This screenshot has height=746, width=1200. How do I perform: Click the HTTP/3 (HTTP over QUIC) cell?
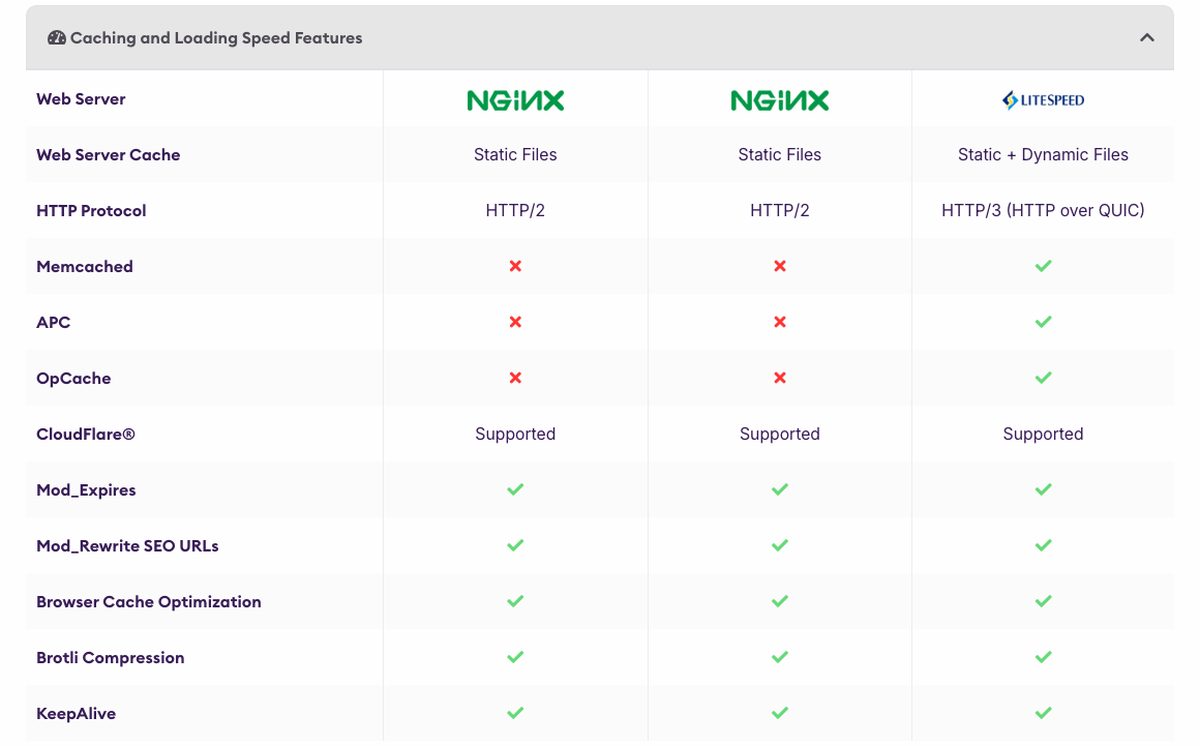[1043, 211]
